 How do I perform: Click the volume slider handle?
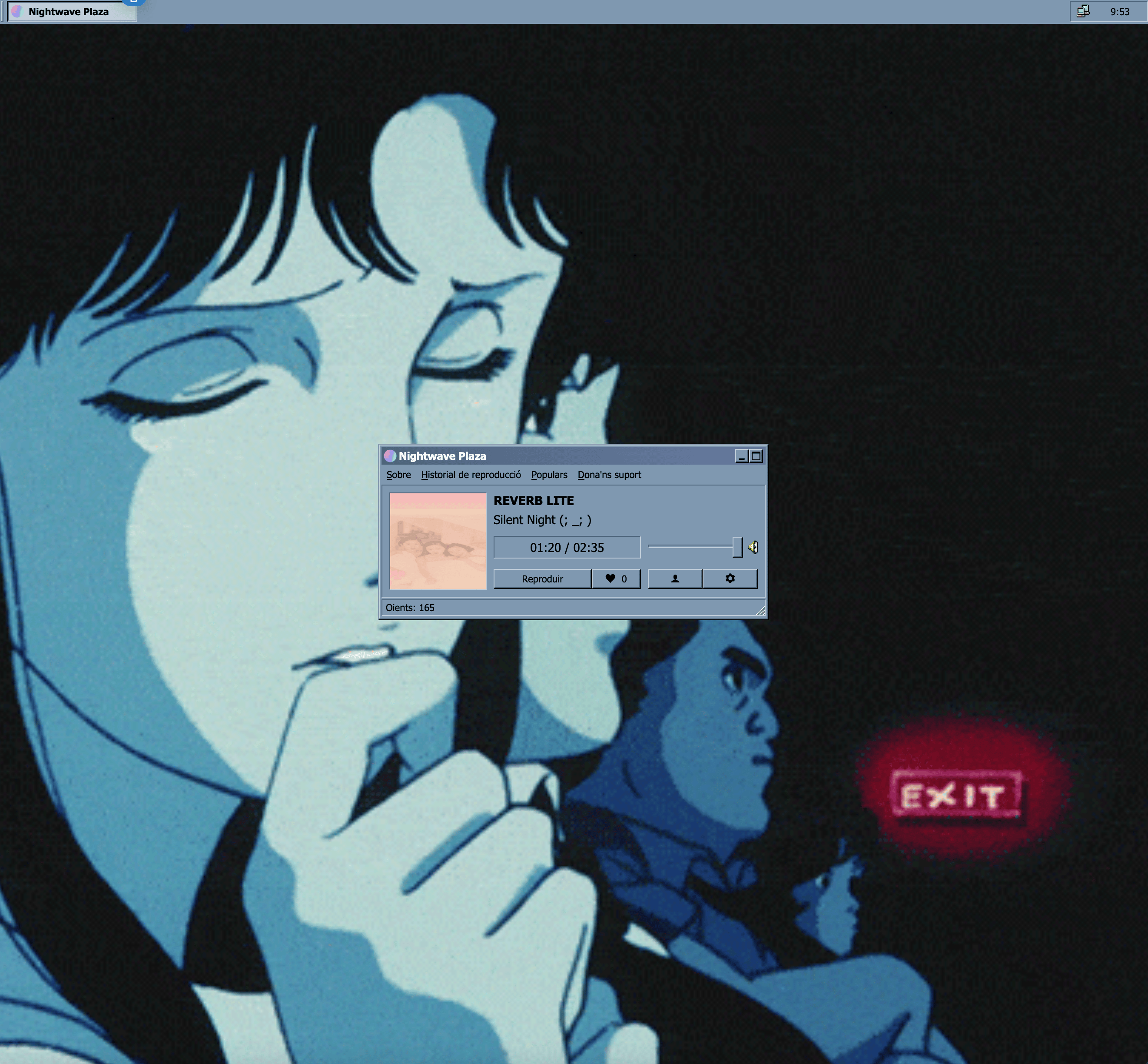737,547
